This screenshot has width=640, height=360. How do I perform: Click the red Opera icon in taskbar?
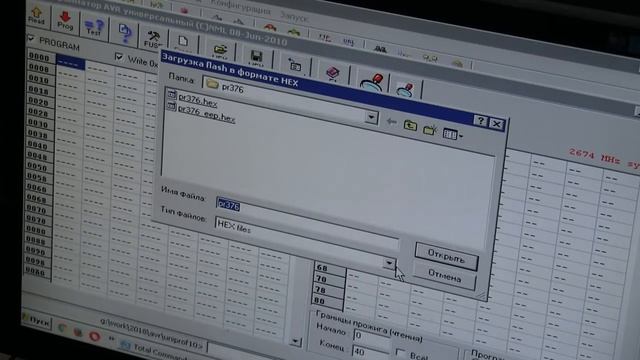coord(94,336)
